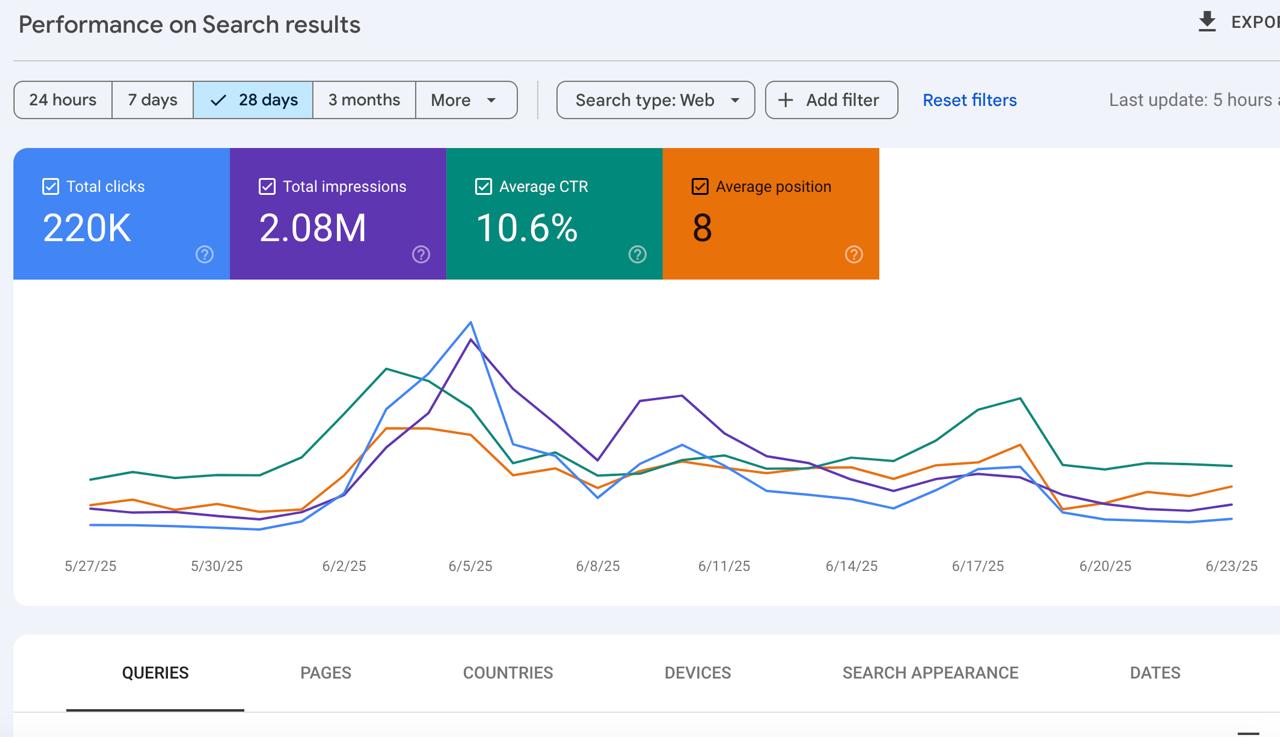The height and width of the screenshot is (737, 1280).
Task: Open help icon on Average position card
Action: (x=853, y=255)
